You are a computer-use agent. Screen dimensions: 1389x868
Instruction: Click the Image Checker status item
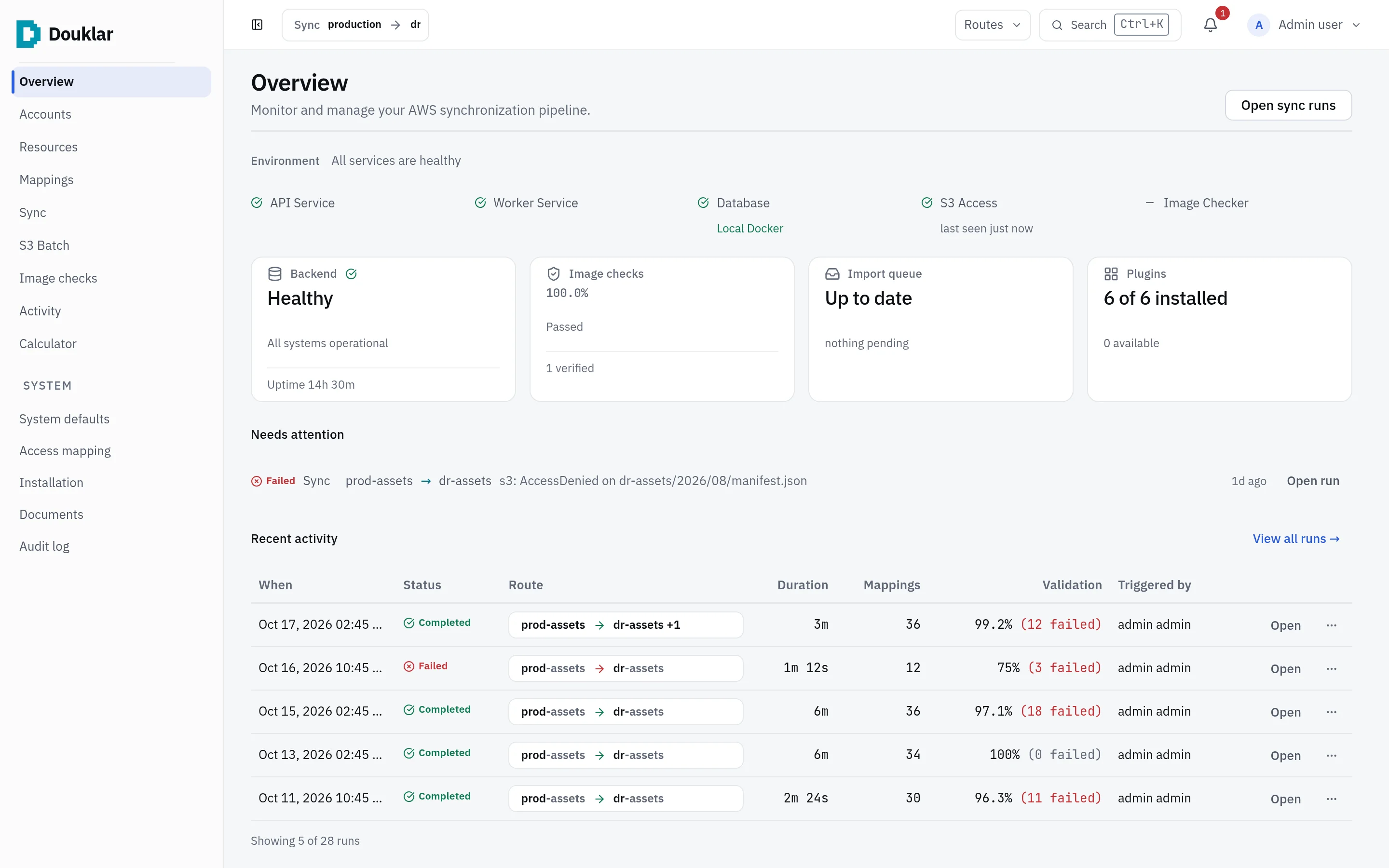pyautogui.click(x=1197, y=203)
